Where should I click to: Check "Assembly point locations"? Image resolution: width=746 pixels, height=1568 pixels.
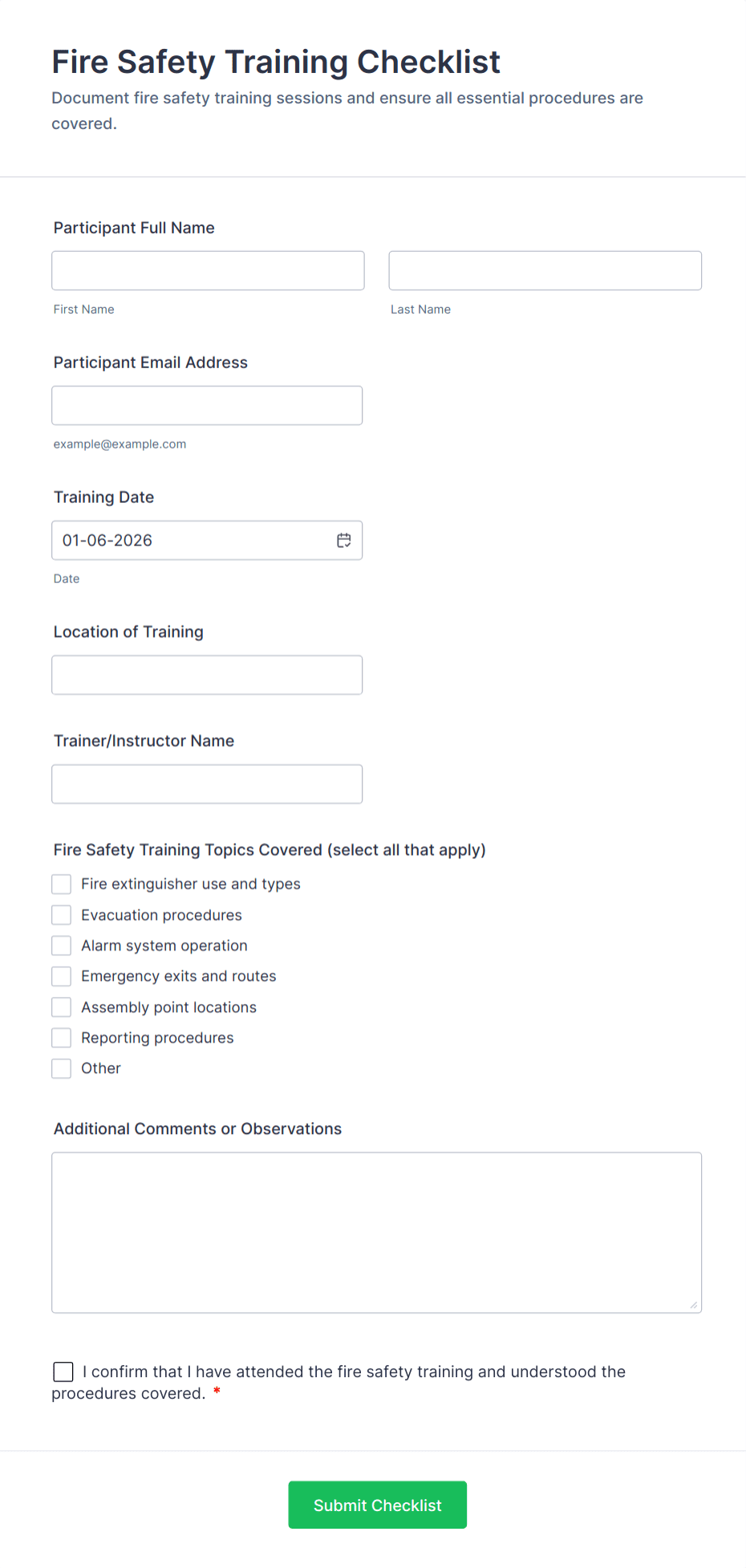[x=61, y=1007]
